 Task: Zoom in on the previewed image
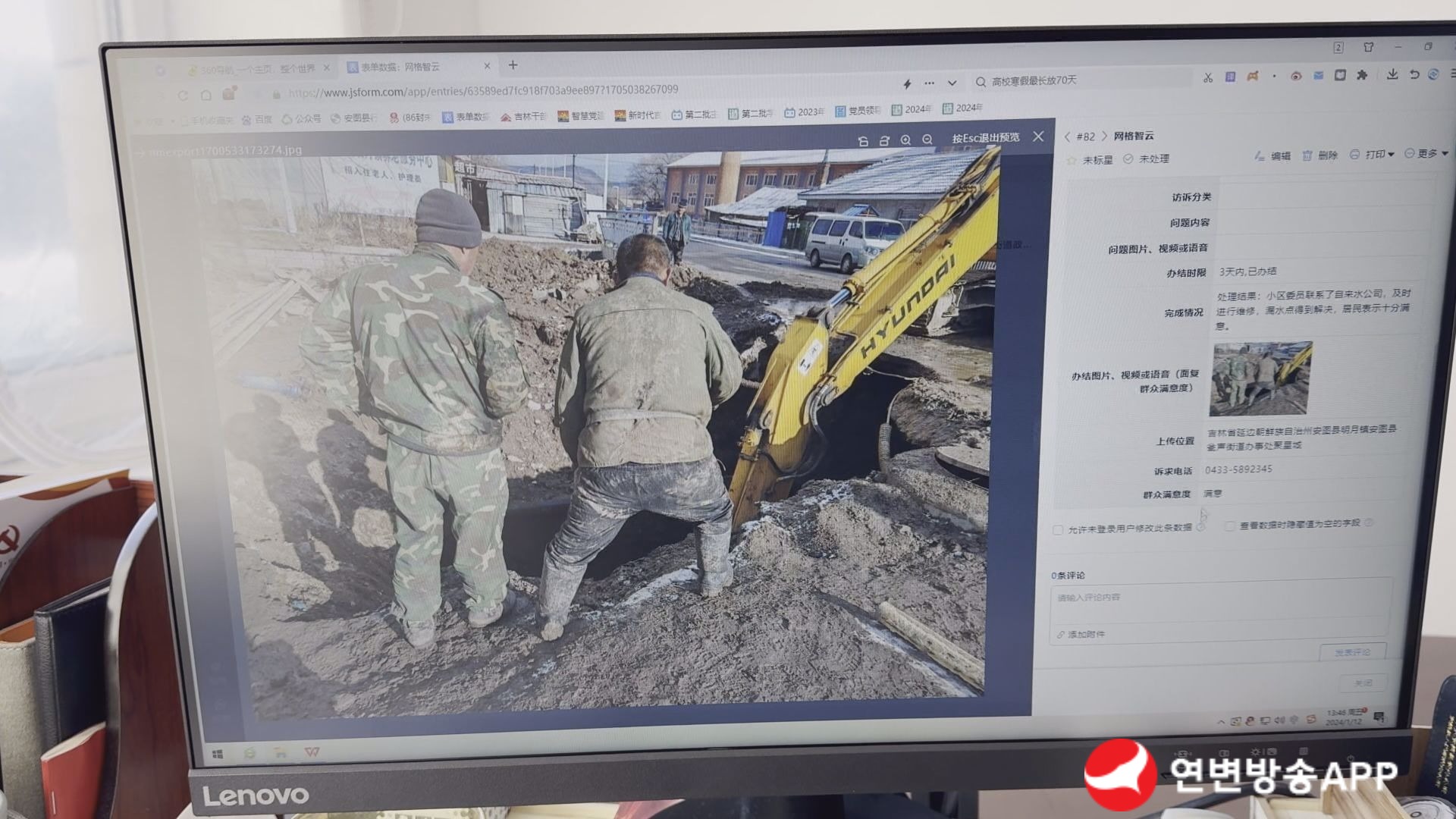click(905, 140)
